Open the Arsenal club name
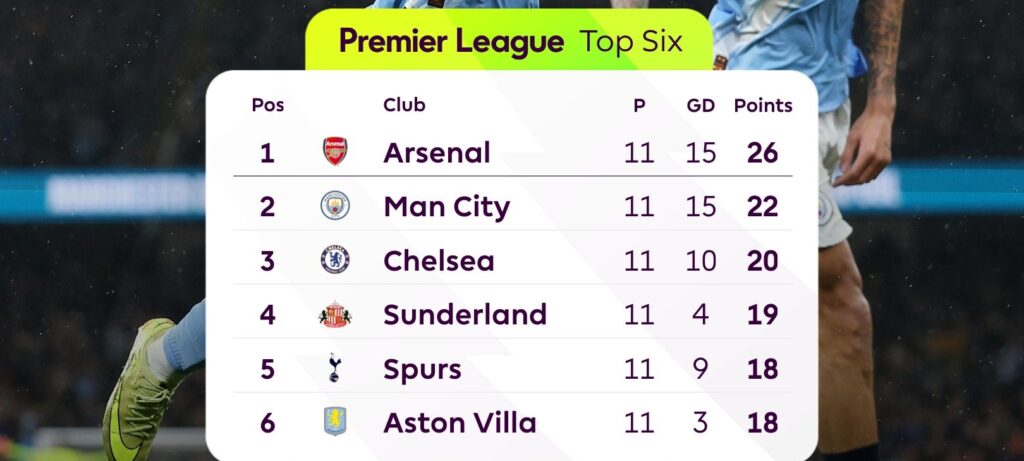The width and height of the screenshot is (1024, 461). (437, 153)
